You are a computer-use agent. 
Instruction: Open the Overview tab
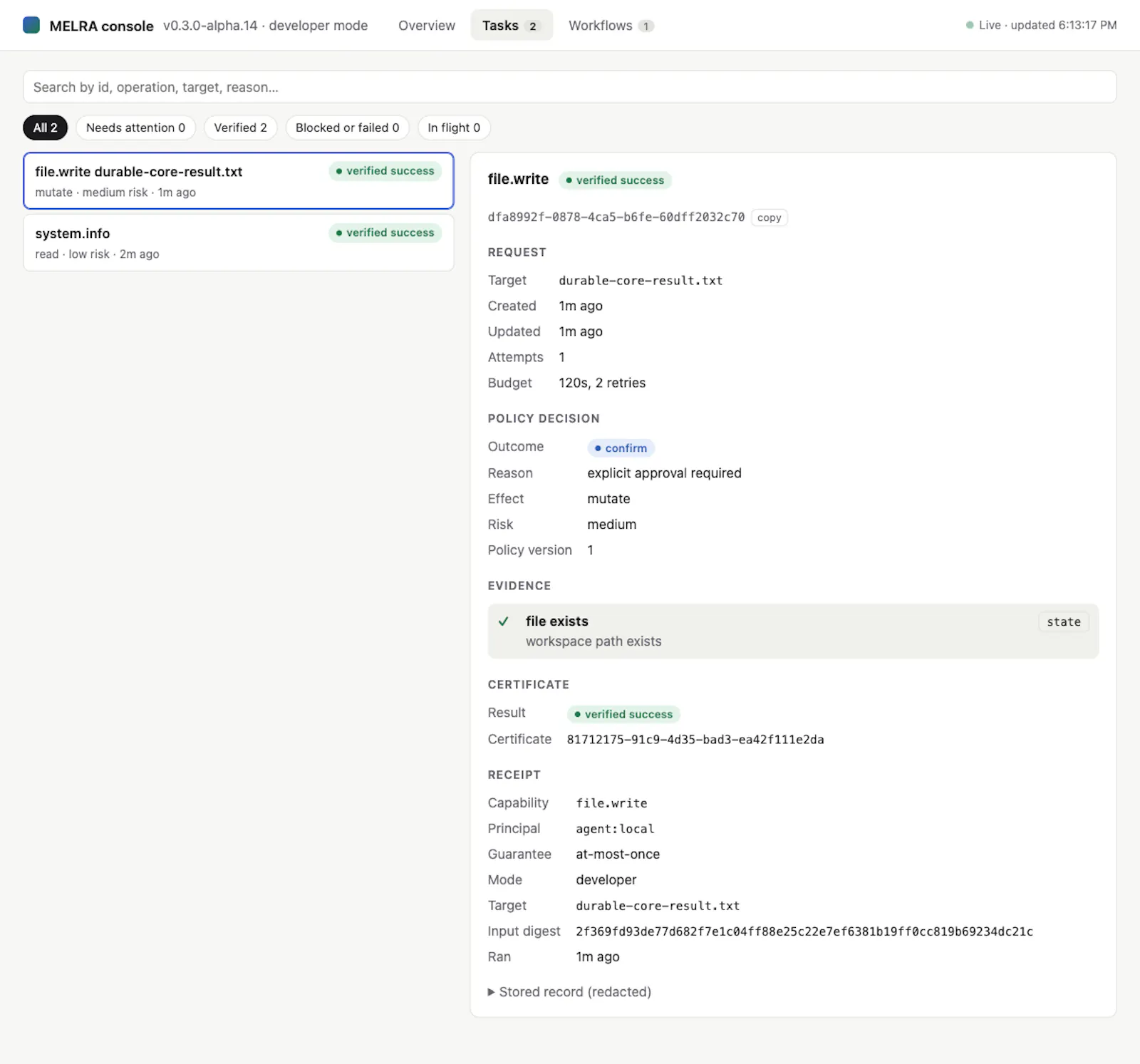tap(426, 26)
